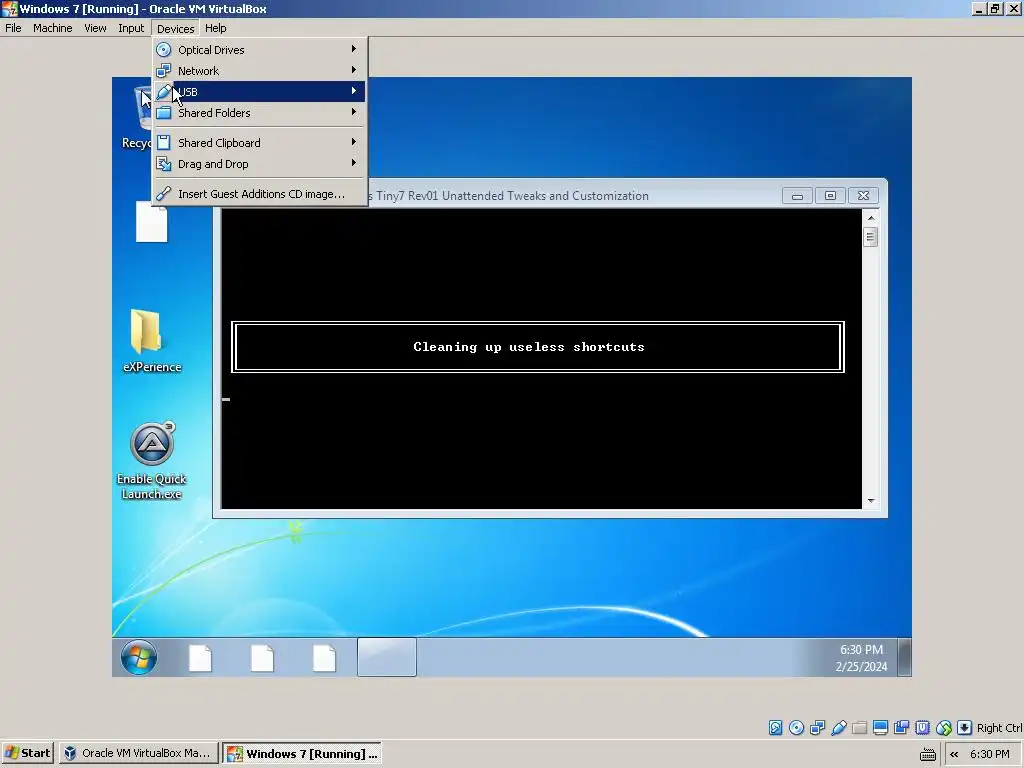Close the Devices menu
The height and width of the screenshot is (768, 1024).
(176, 28)
